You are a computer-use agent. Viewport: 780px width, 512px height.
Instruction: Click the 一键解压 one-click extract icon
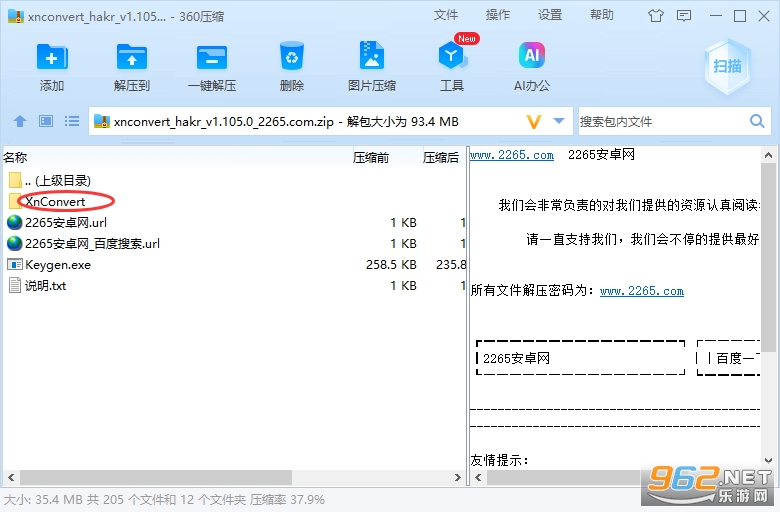point(212,58)
